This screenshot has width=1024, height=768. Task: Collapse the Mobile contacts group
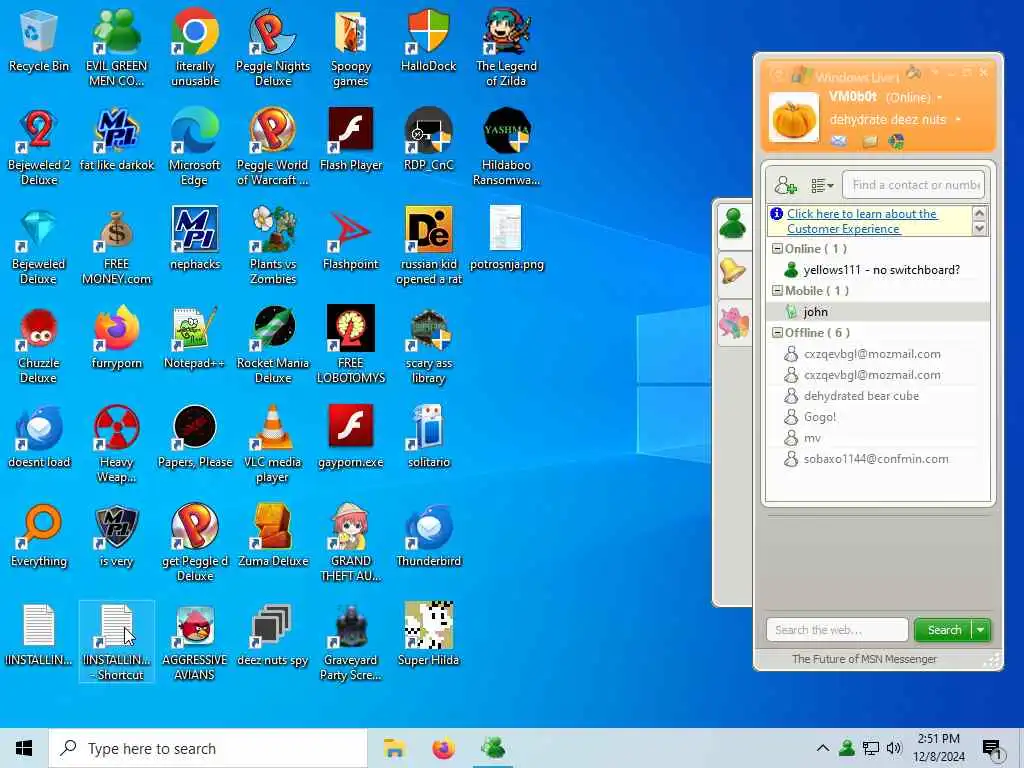coord(777,291)
